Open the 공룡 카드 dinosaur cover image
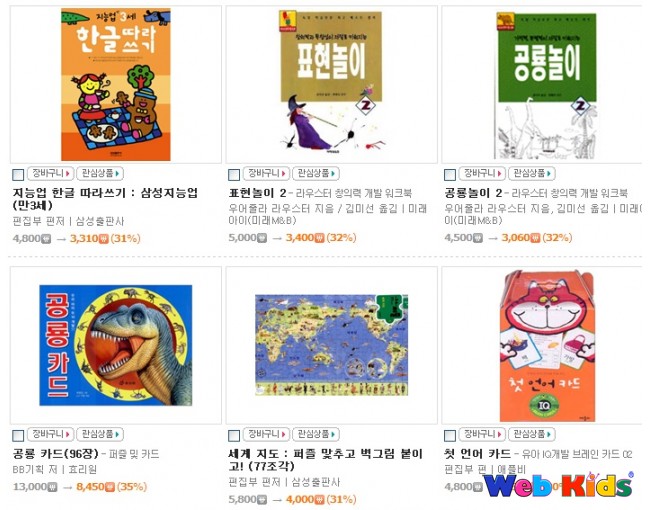This screenshot has height=510, width=650. point(116,345)
